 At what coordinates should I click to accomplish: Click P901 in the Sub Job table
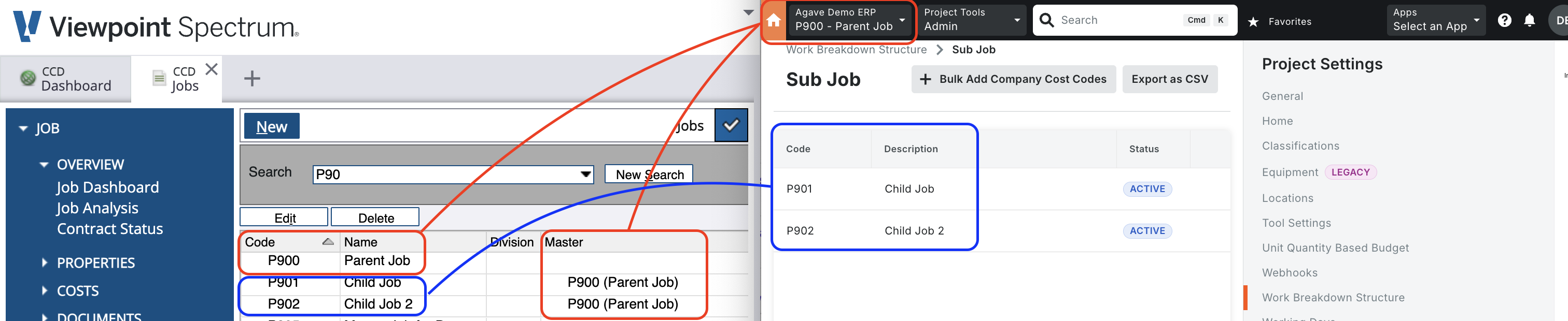coord(799,189)
